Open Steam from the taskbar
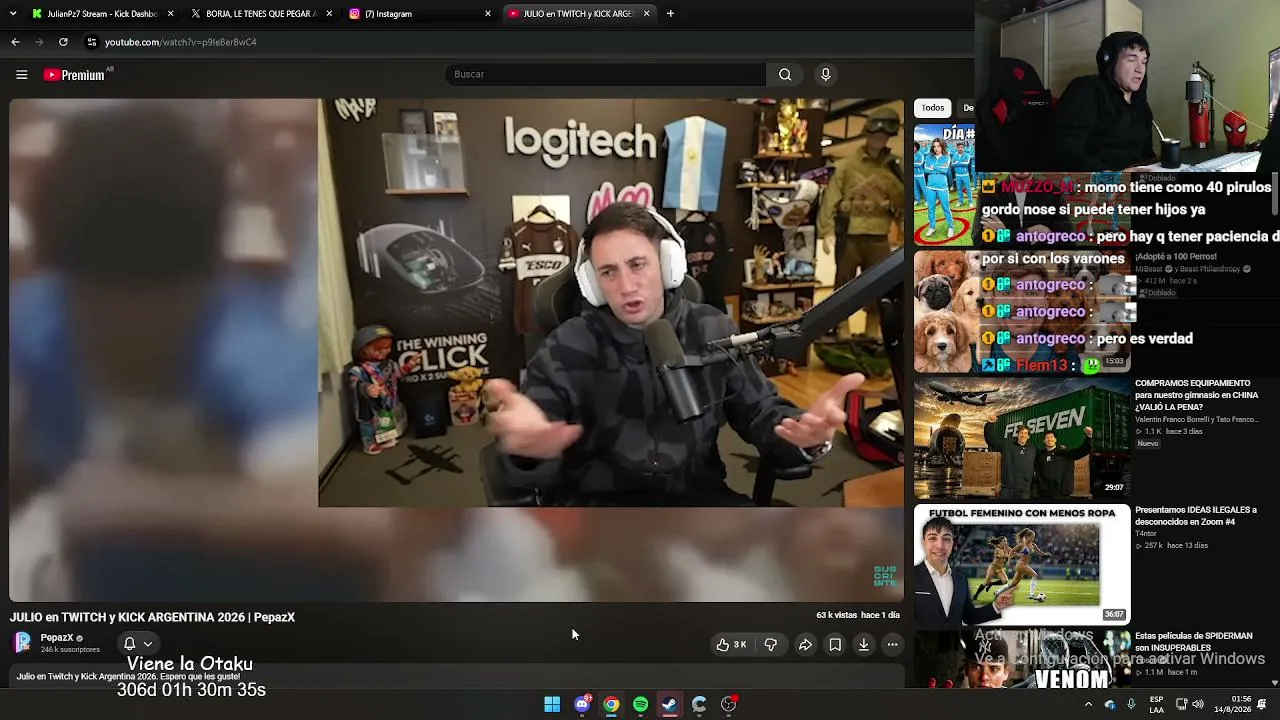This screenshot has height=720, width=1280. click(669, 704)
